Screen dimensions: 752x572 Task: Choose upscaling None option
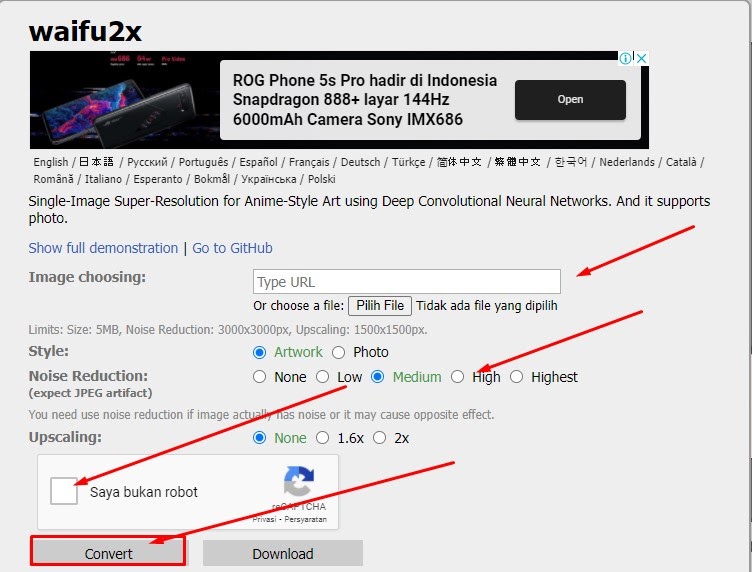tap(259, 438)
